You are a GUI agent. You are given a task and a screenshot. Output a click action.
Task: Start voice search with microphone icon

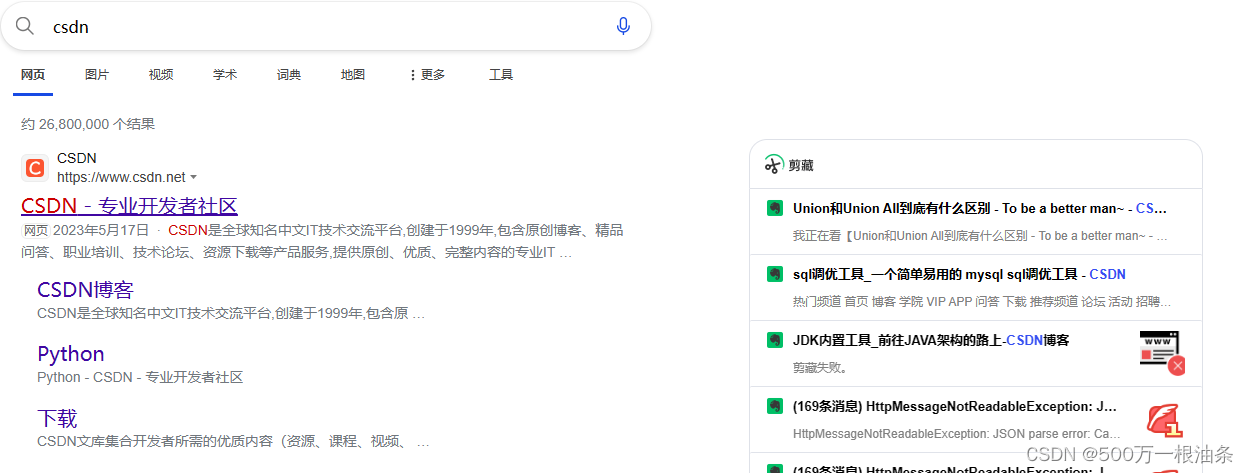point(623,26)
